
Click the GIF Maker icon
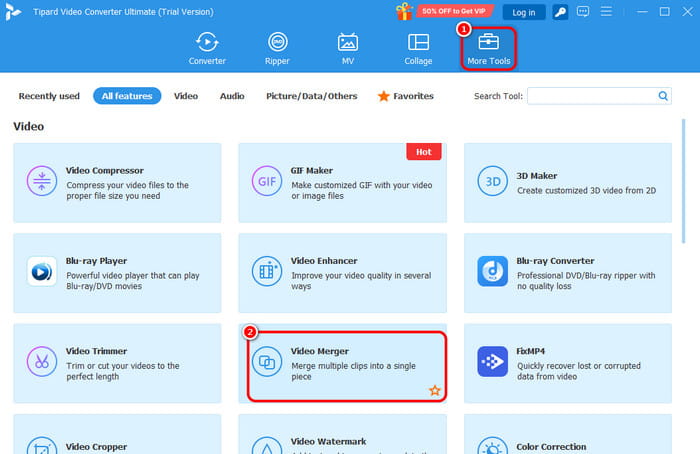click(267, 181)
